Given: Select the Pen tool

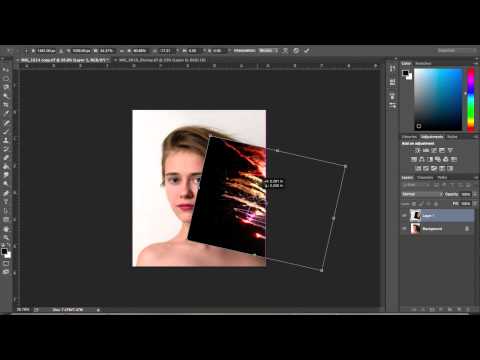Looking at the screenshot, I should [6, 193].
